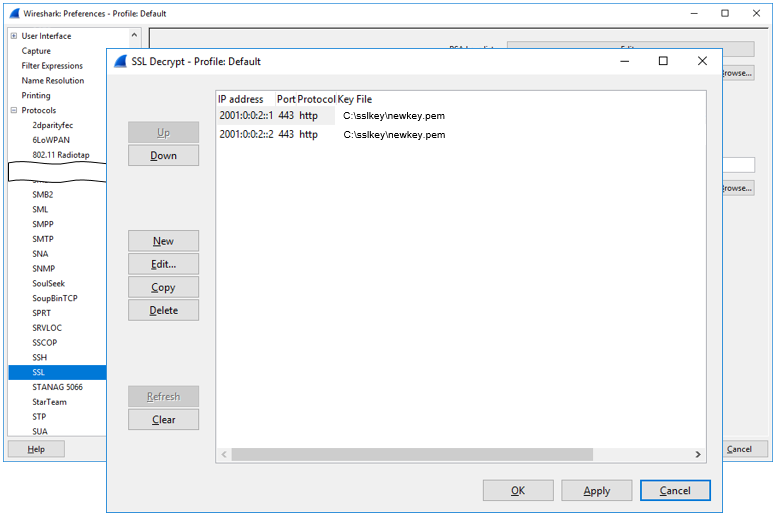Click the Refresh button

(x=164, y=397)
